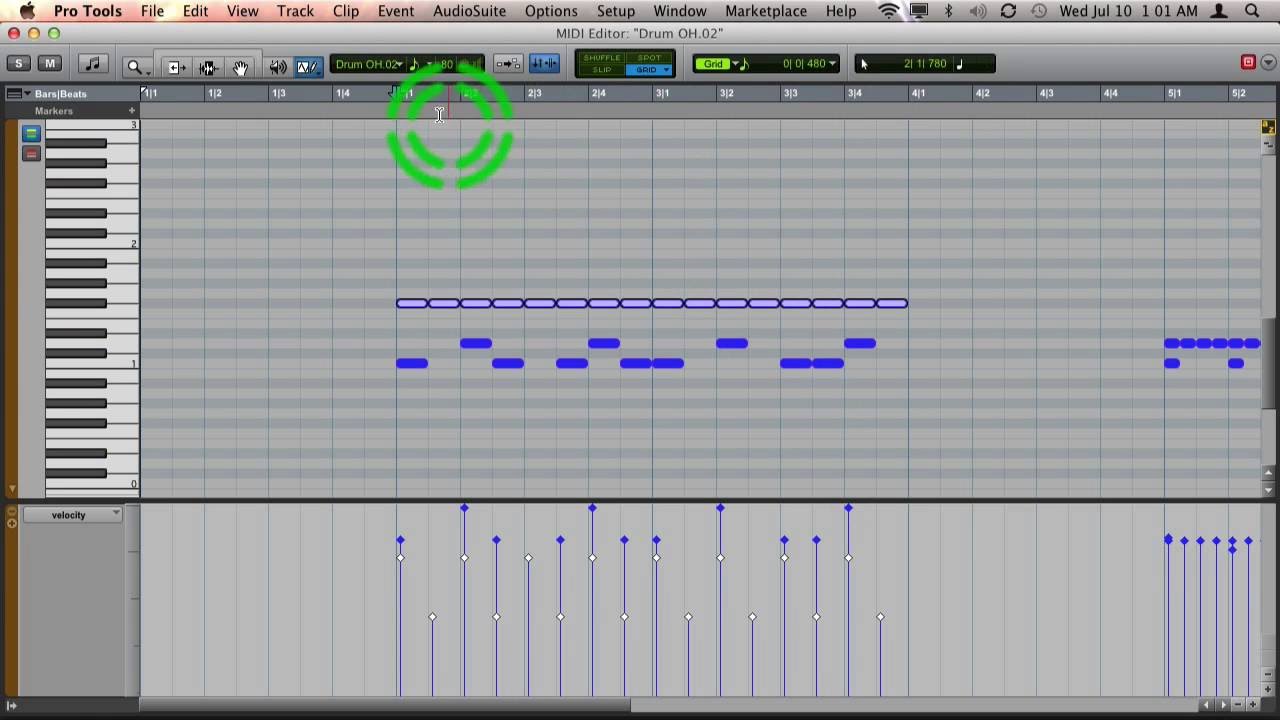Enable Grid edit mode
1280x720 pixels.
(649, 70)
